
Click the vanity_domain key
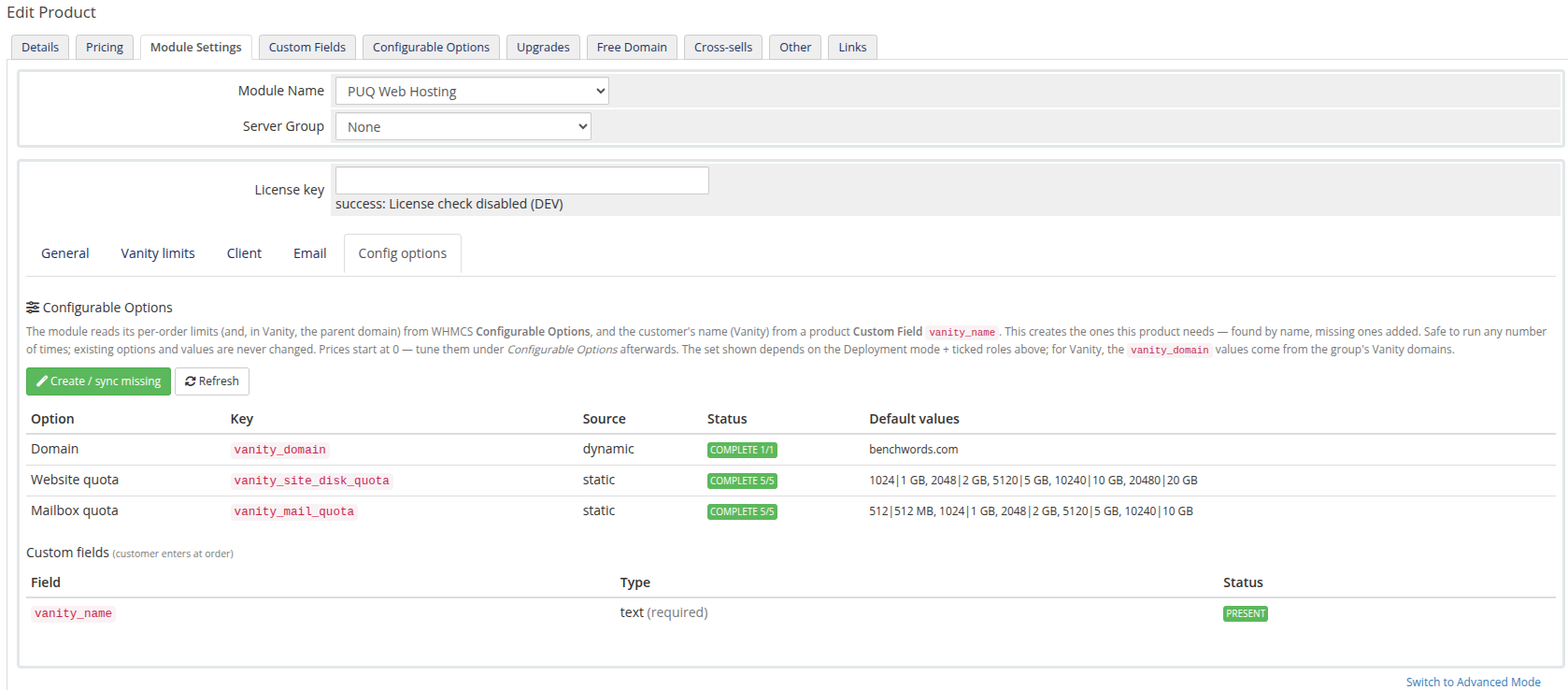click(279, 450)
